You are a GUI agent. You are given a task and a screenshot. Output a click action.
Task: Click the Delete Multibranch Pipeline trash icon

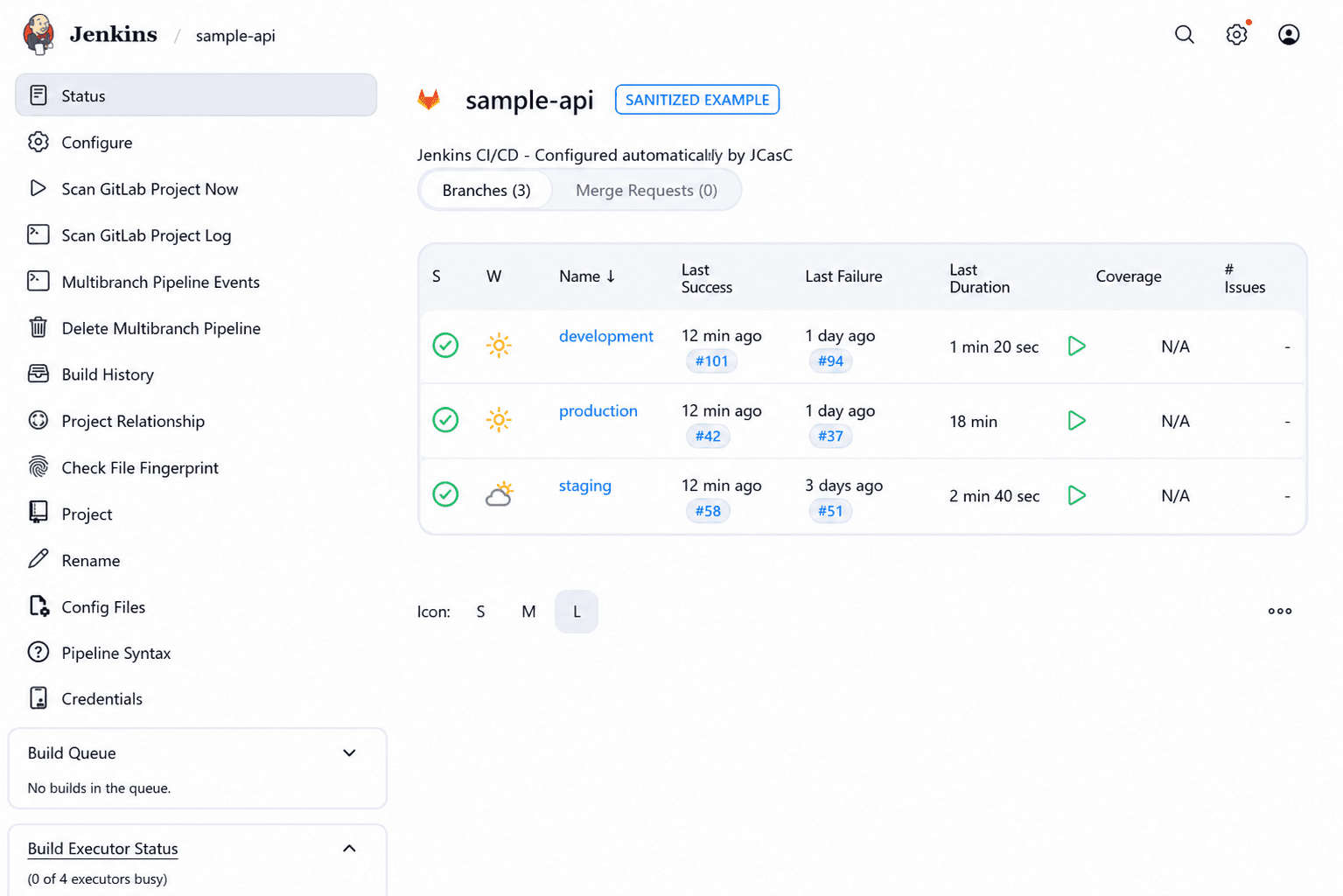(38, 327)
